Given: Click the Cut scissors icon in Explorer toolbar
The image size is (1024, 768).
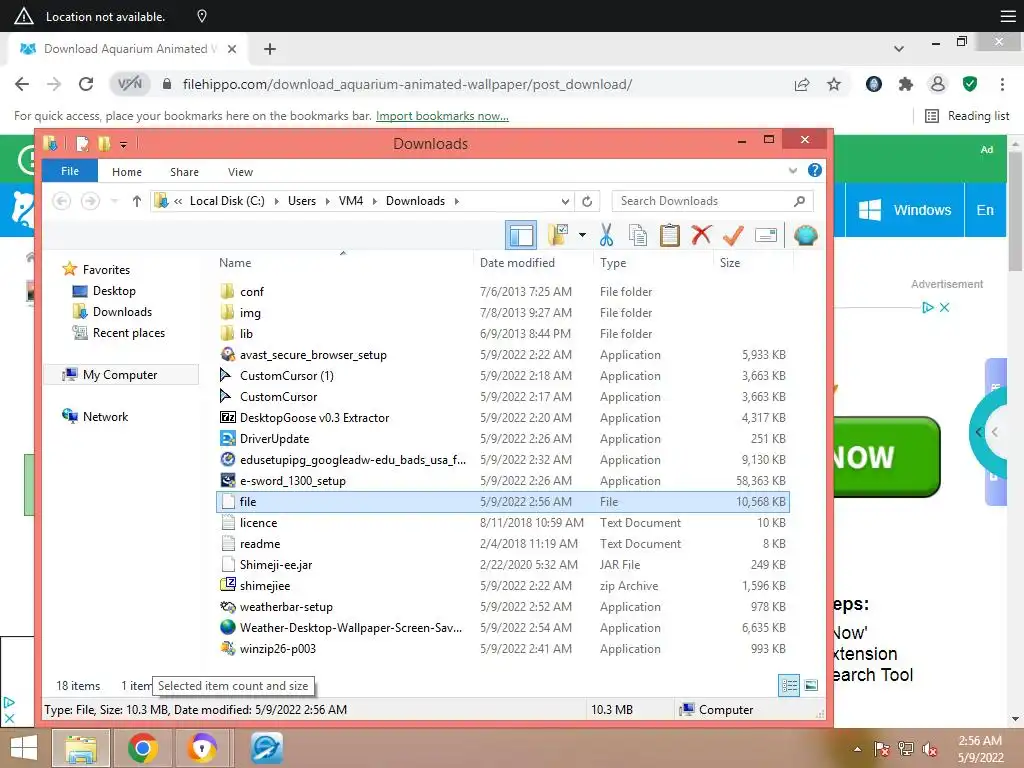Looking at the screenshot, I should (x=606, y=235).
